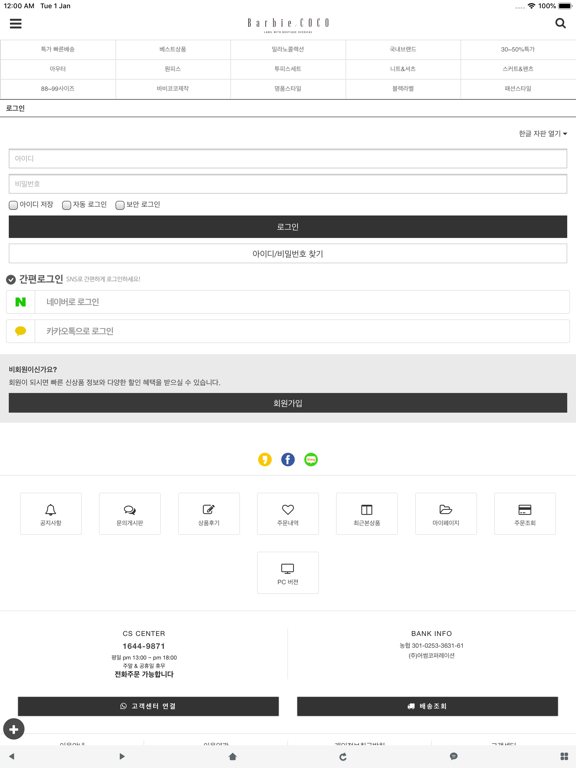
Task: Open 니트&셔츠 category
Action: coord(403,69)
